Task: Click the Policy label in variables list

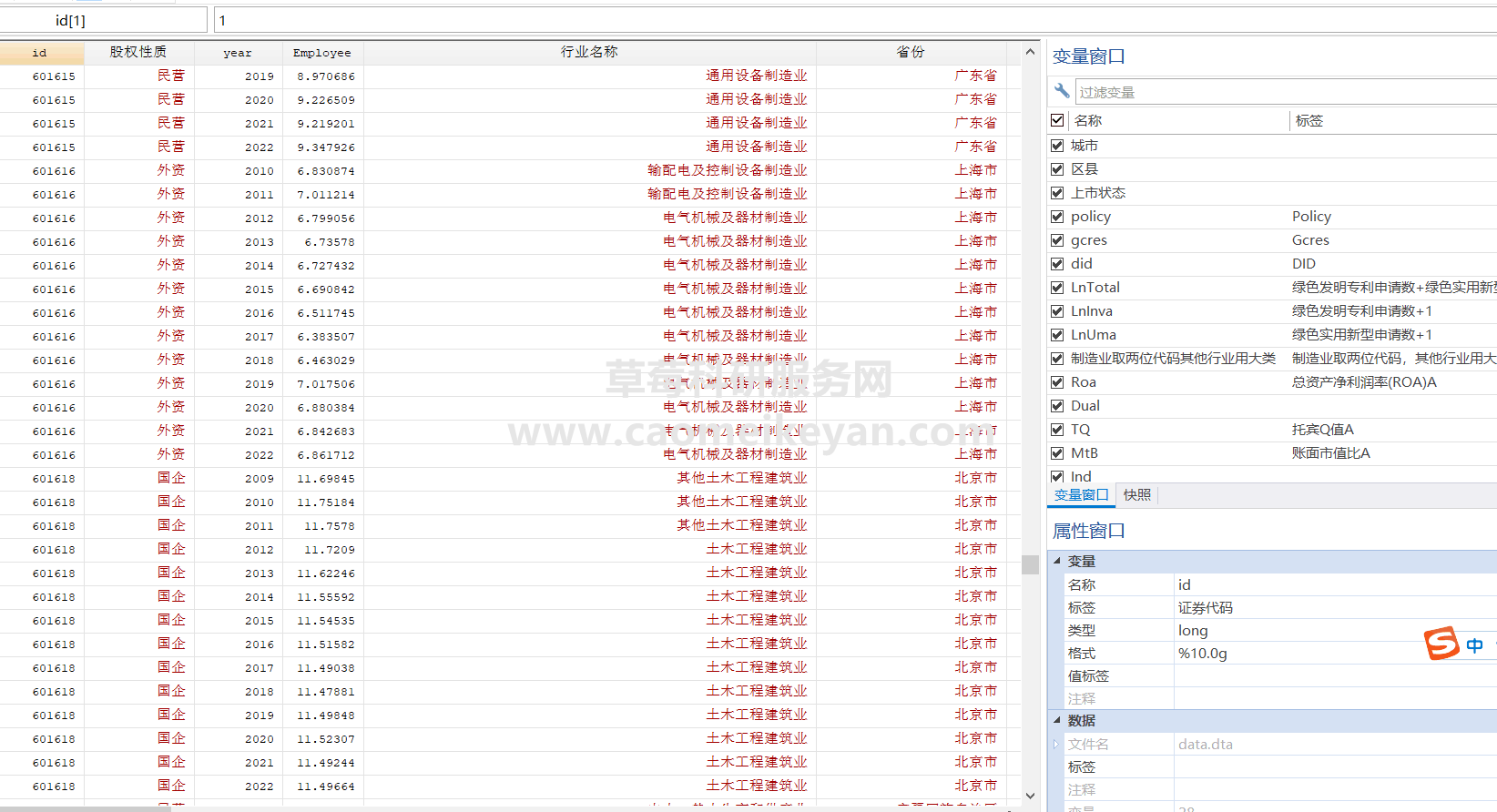Action: [1311, 217]
